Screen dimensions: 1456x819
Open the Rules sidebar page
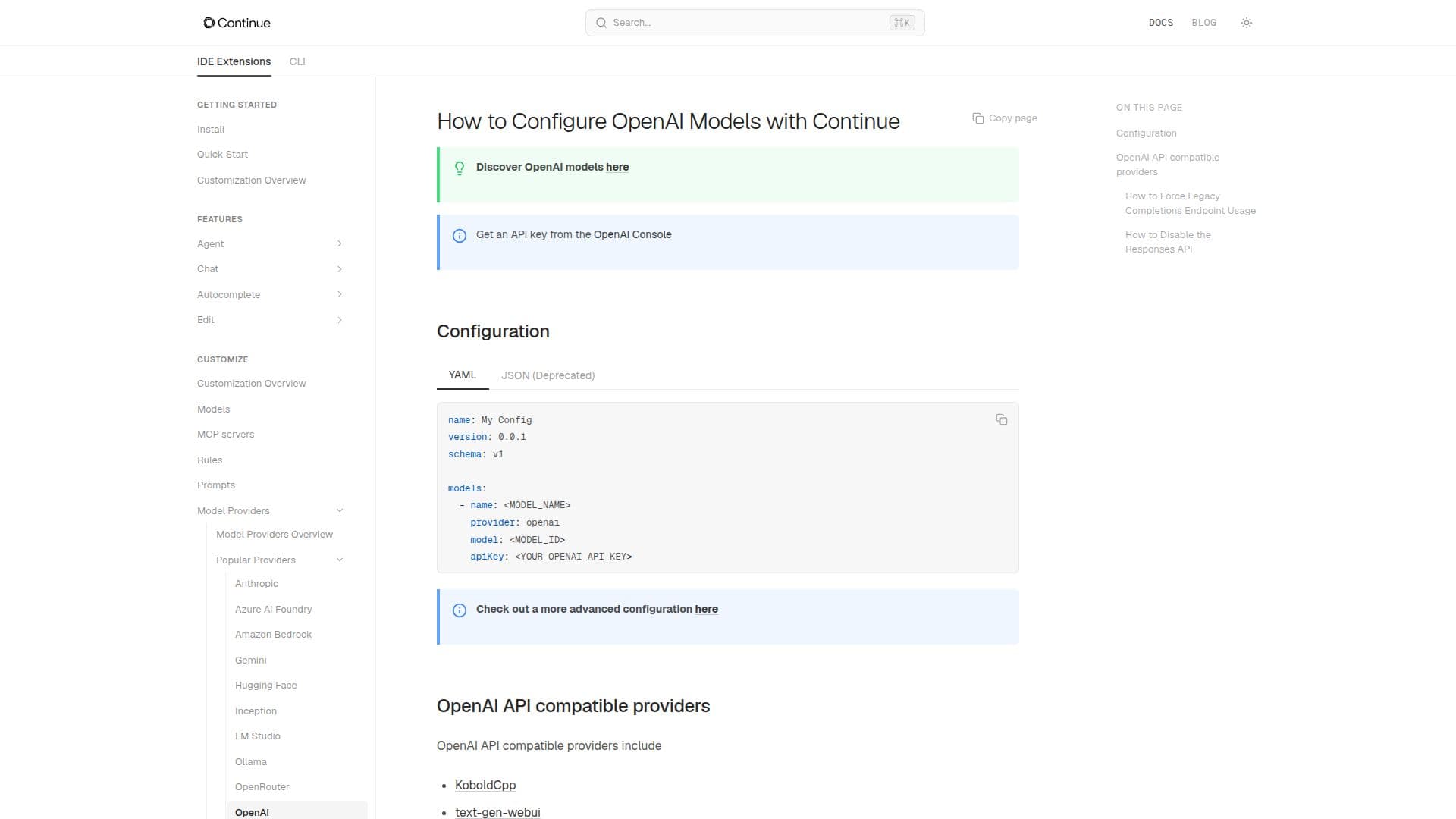point(209,460)
